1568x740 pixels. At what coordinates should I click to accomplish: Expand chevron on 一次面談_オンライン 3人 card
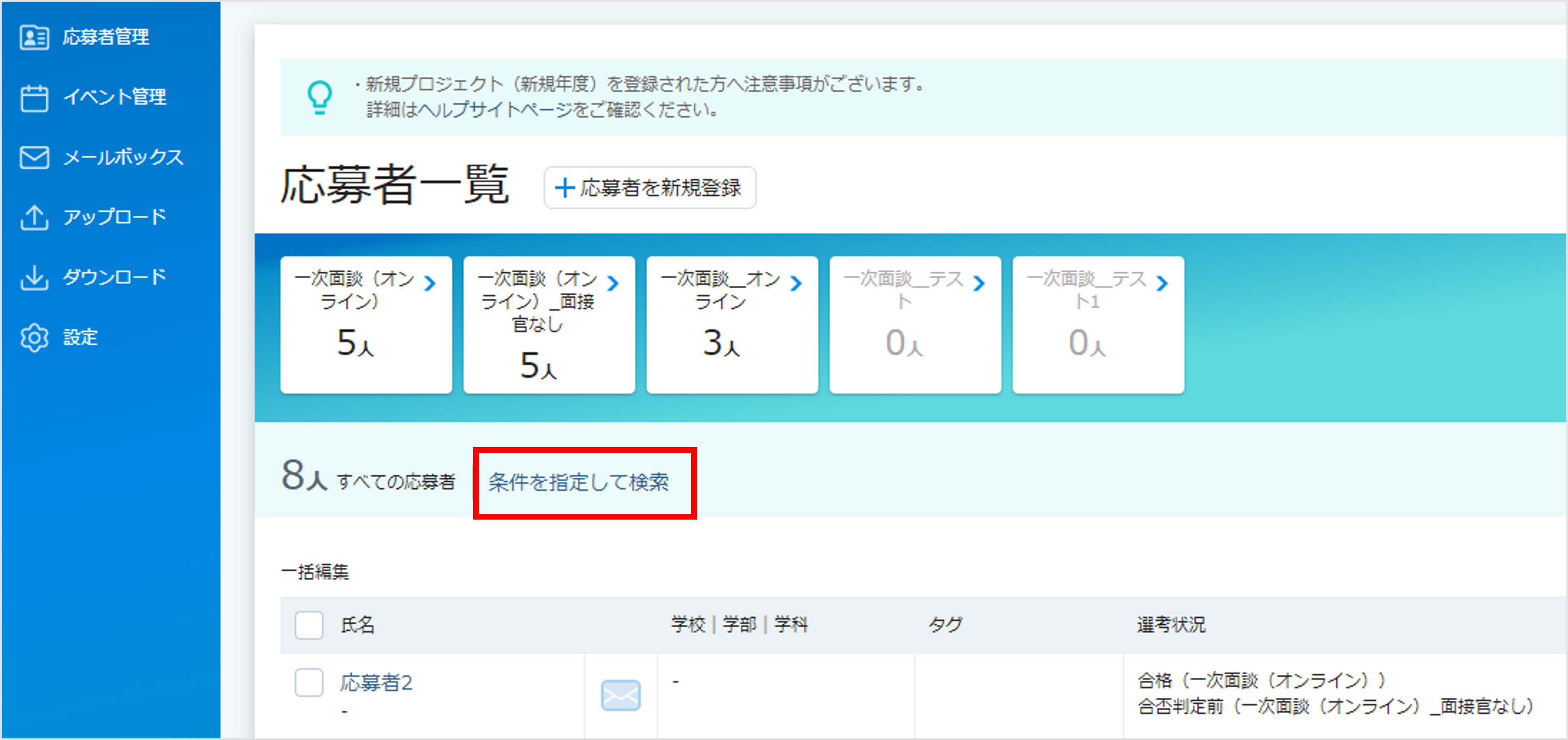point(796,283)
